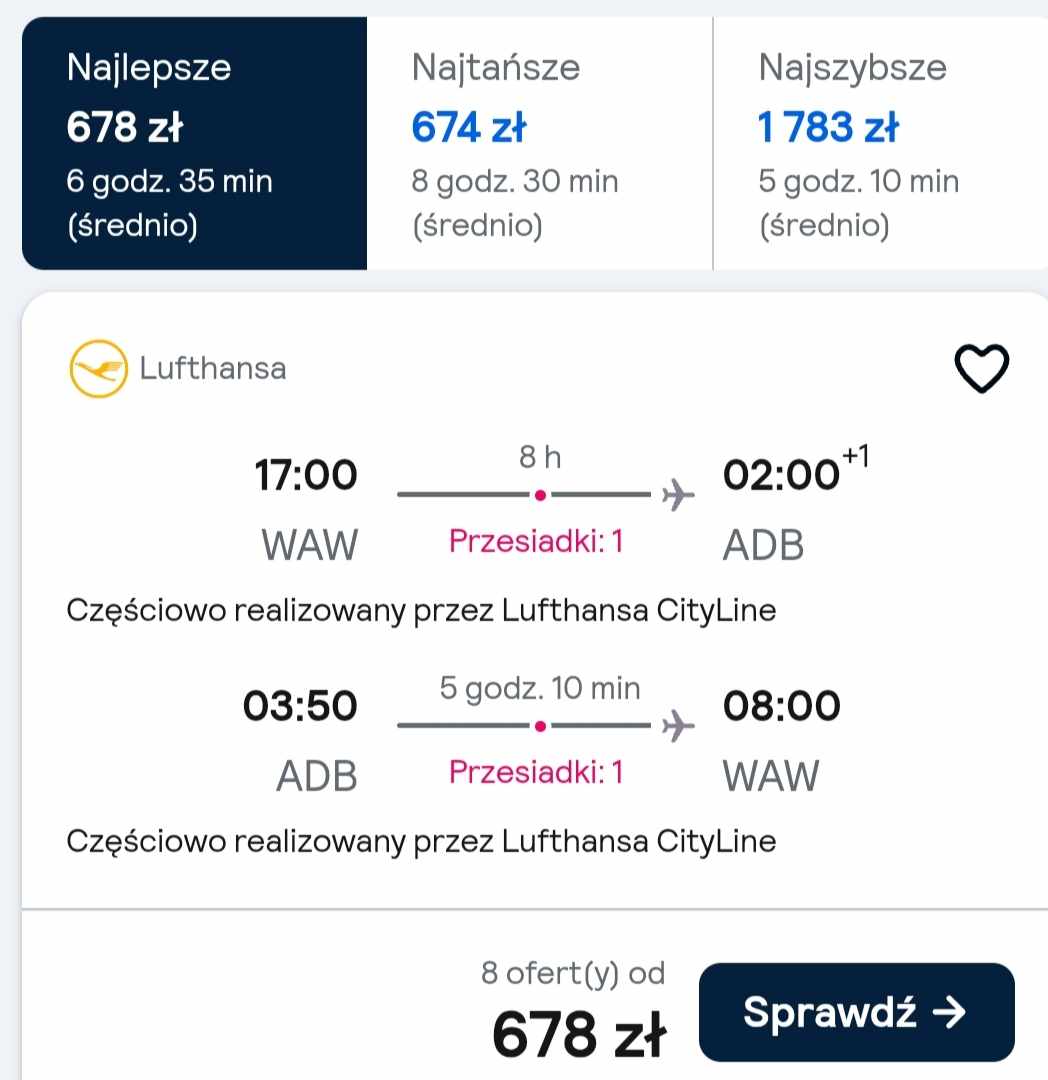This screenshot has height=1080, width=1048.
Task: Click the arrow on the Sprawdź button
Action: (x=949, y=1012)
